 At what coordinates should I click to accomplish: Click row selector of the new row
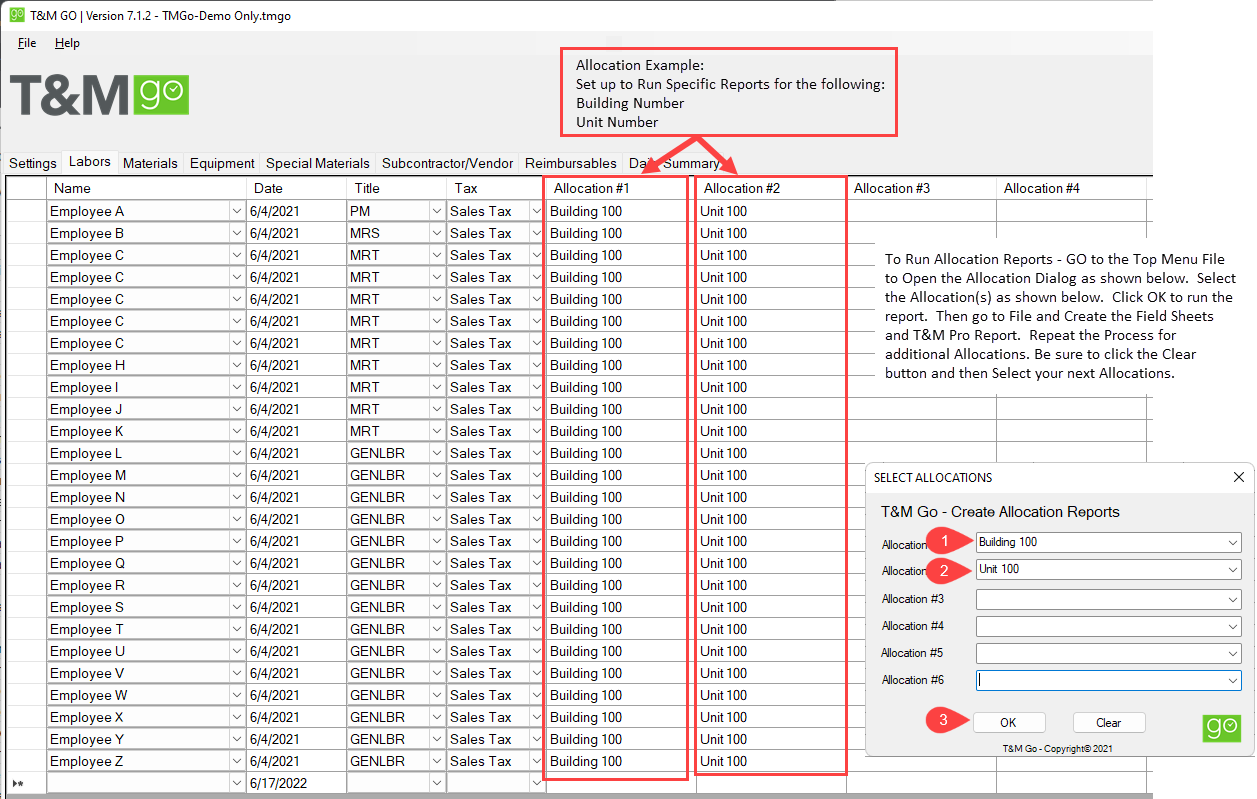(x=26, y=783)
